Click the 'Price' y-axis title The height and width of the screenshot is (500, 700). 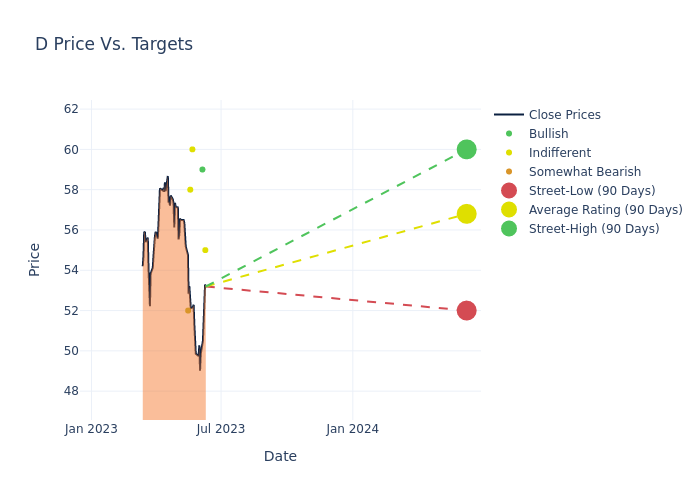(x=35, y=259)
